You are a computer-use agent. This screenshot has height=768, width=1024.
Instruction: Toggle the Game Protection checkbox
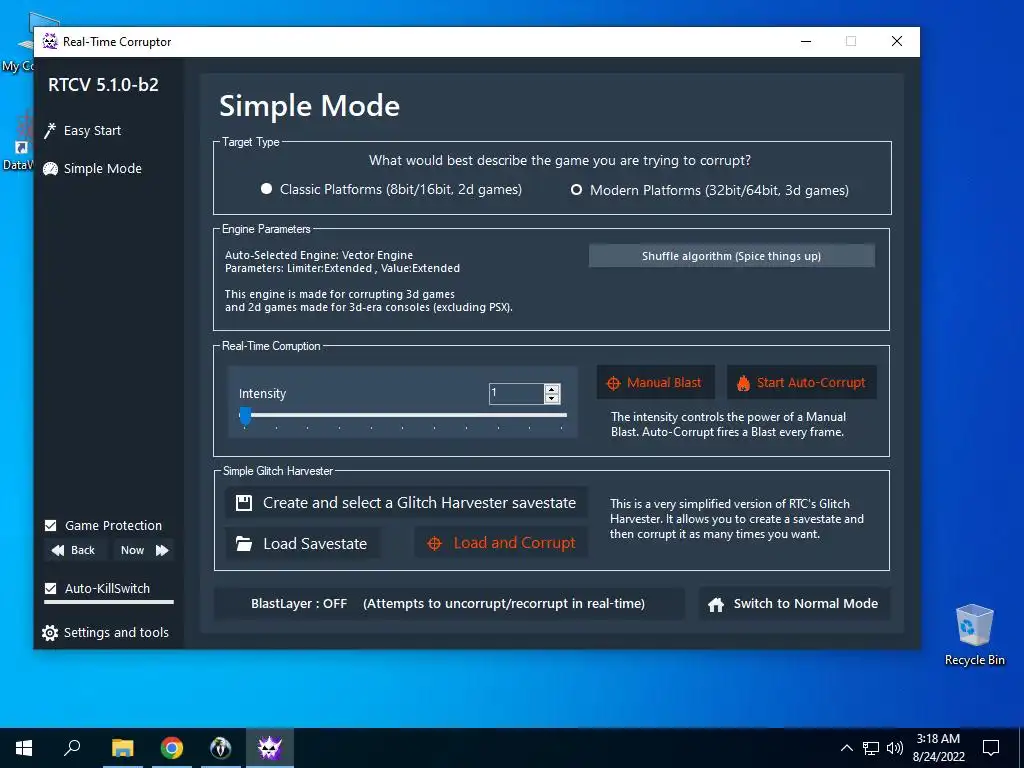coord(50,525)
